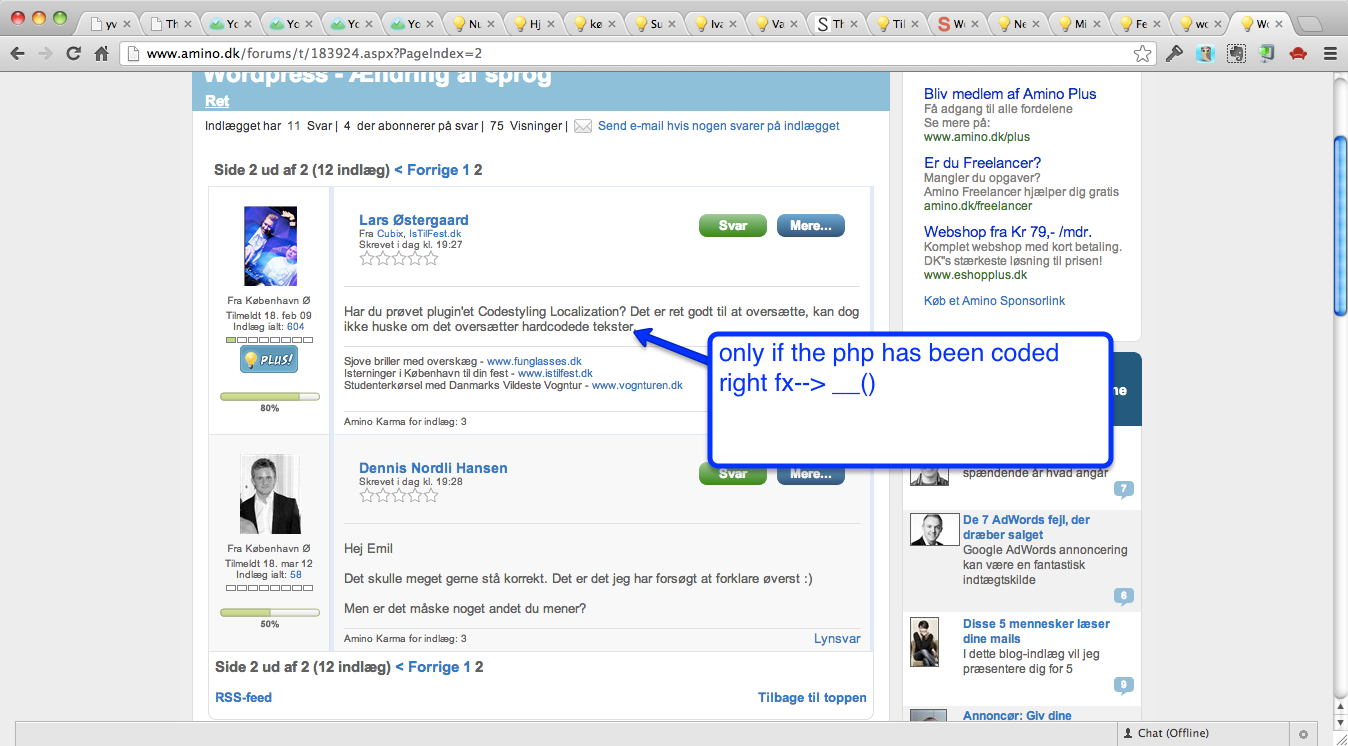Viewport: 1348px width, 746px height.
Task: Click the browser back arrow
Action: point(17,54)
